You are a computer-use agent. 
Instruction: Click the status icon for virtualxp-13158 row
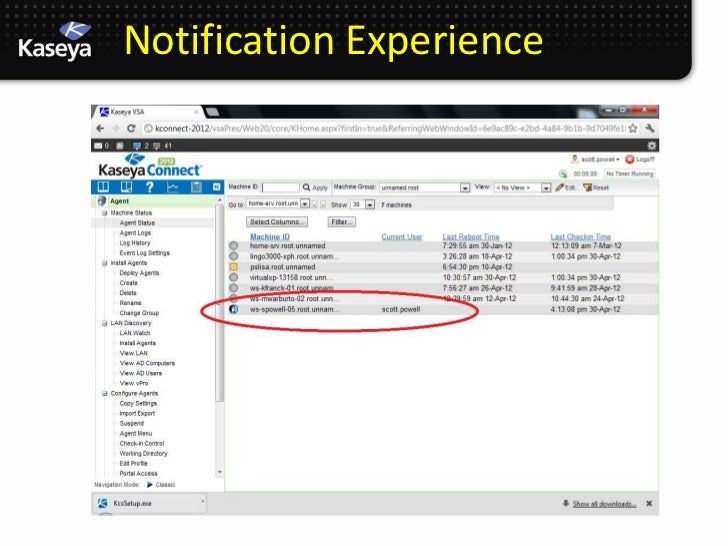(x=234, y=278)
